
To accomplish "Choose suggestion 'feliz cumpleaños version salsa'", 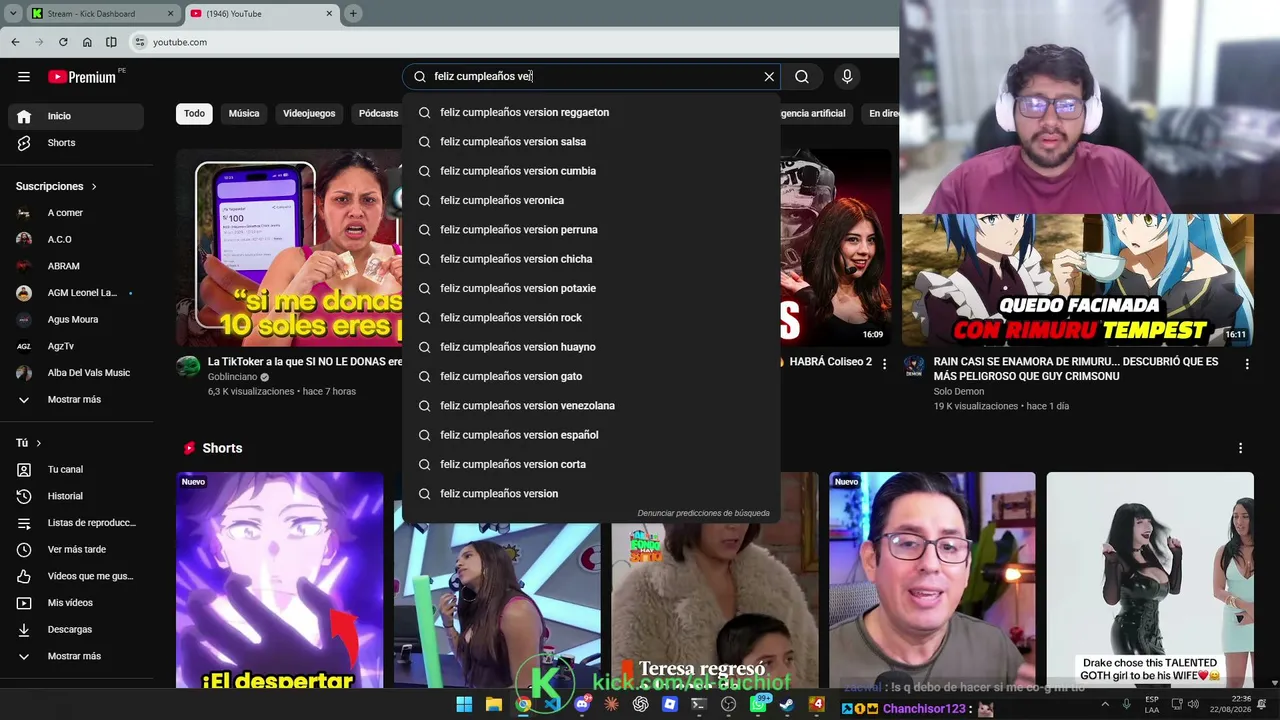I will [x=591, y=142].
